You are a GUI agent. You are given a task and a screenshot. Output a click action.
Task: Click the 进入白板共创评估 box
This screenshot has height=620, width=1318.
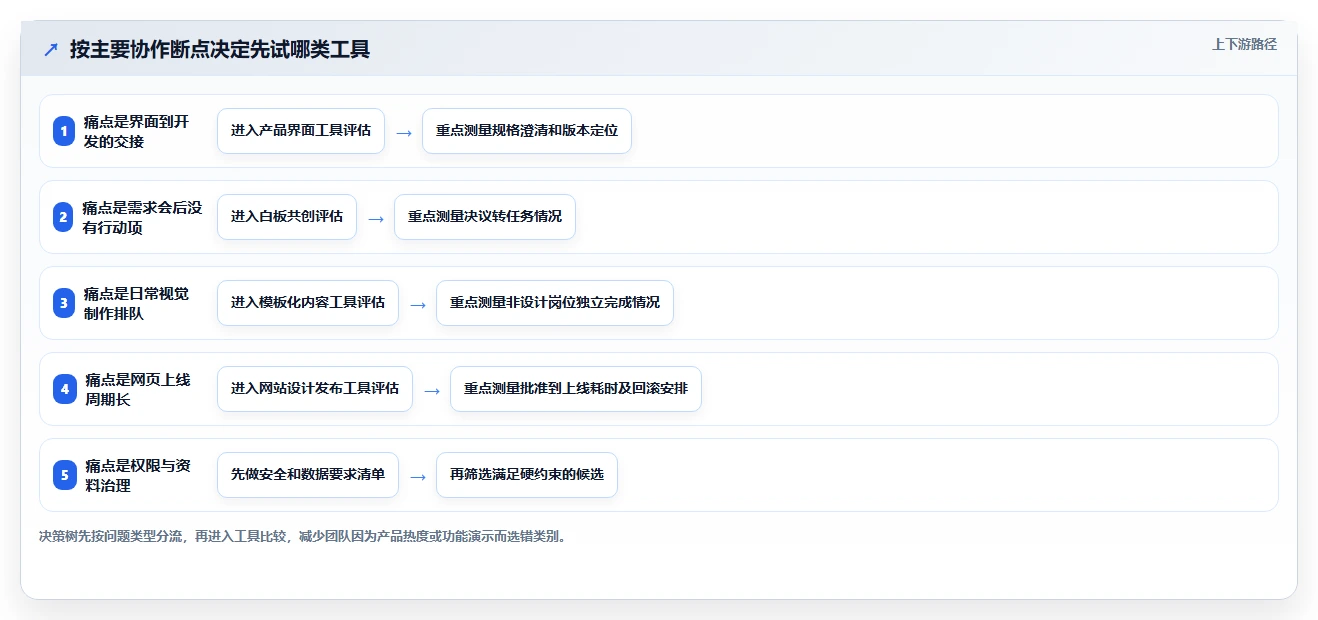click(x=287, y=217)
